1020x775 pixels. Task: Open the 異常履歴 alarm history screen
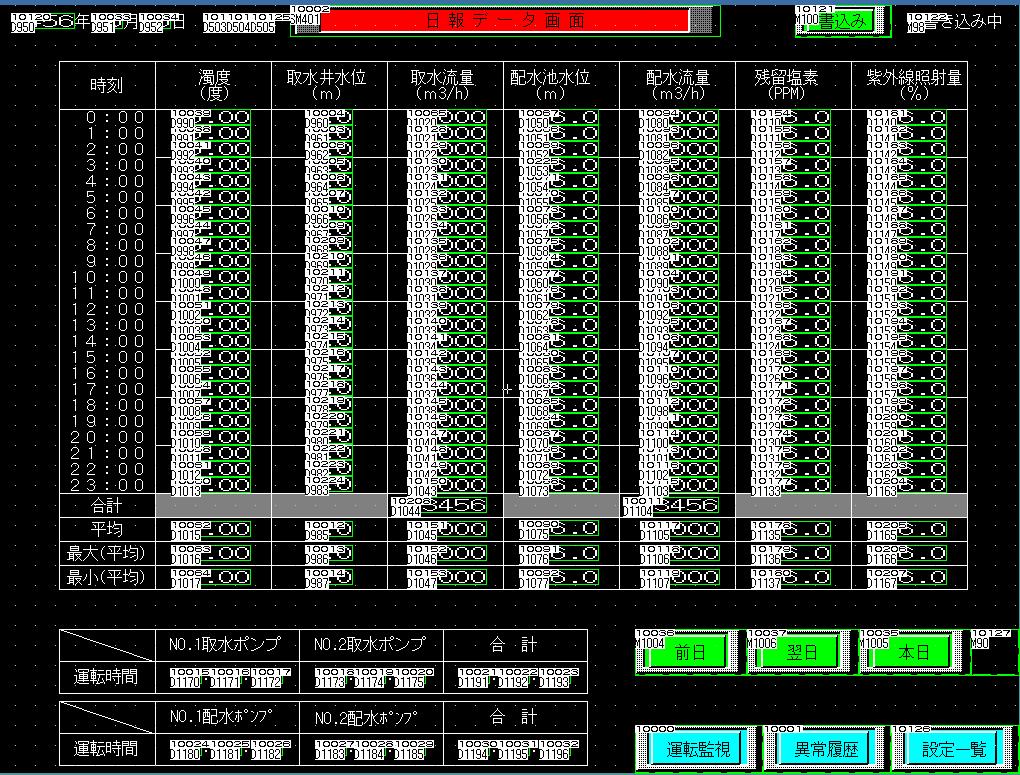[x=819, y=748]
